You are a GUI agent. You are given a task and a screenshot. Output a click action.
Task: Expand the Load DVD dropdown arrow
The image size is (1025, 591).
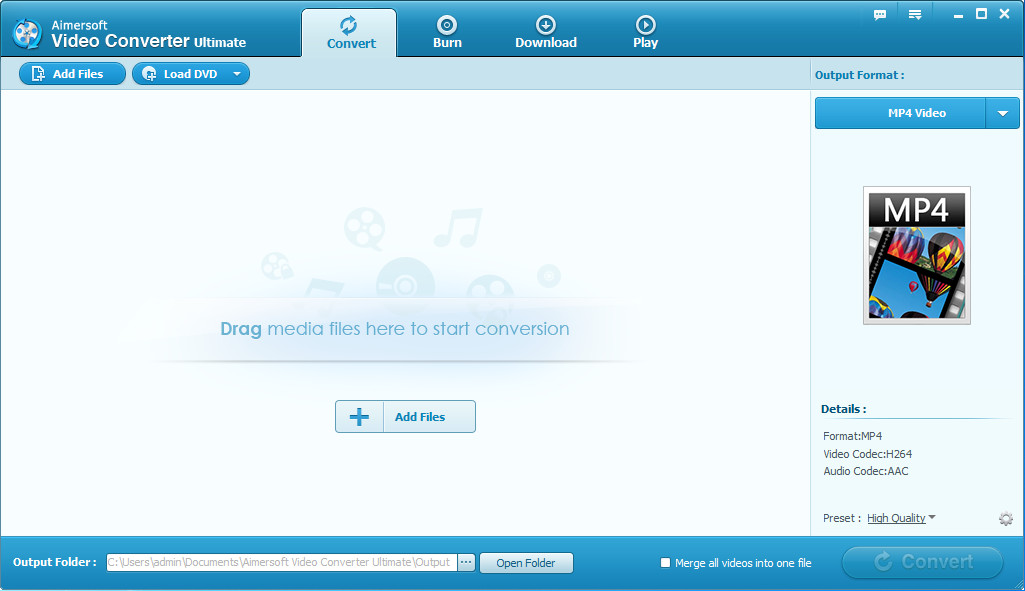coord(237,74)
